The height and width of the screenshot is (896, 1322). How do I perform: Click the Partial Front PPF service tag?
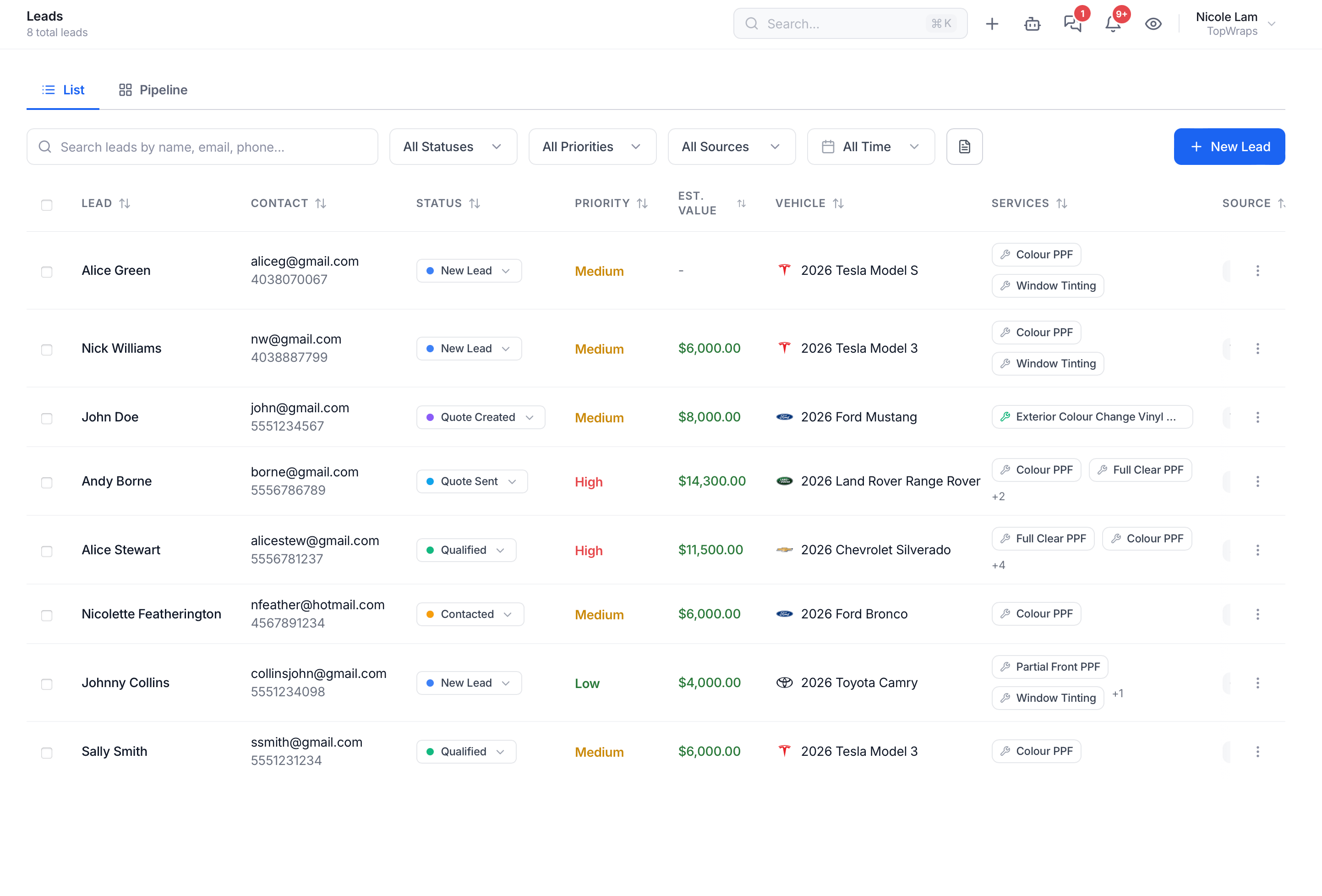1049,667
